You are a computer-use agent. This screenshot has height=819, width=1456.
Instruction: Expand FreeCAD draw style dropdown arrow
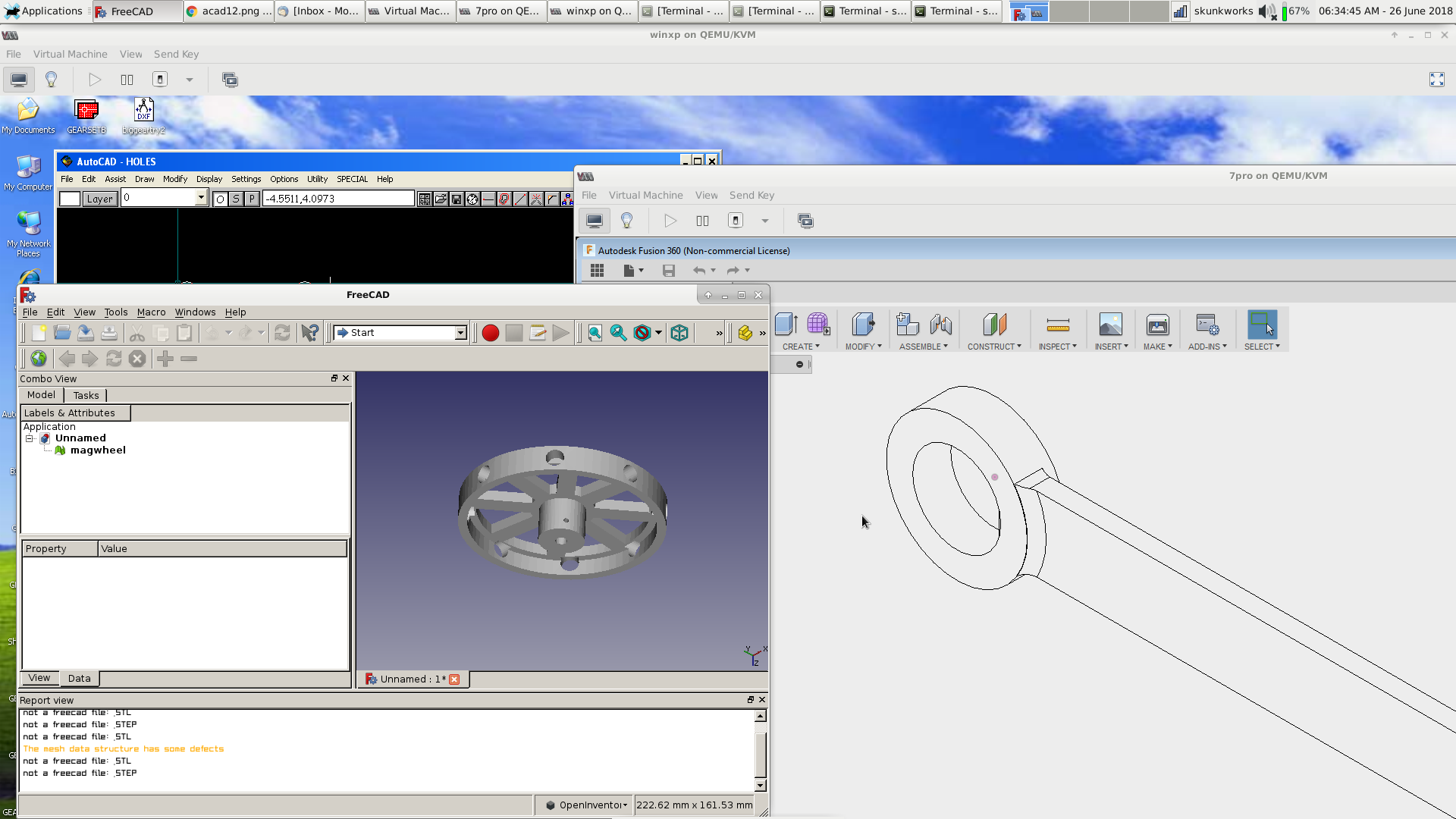click(x=659, y=333)
